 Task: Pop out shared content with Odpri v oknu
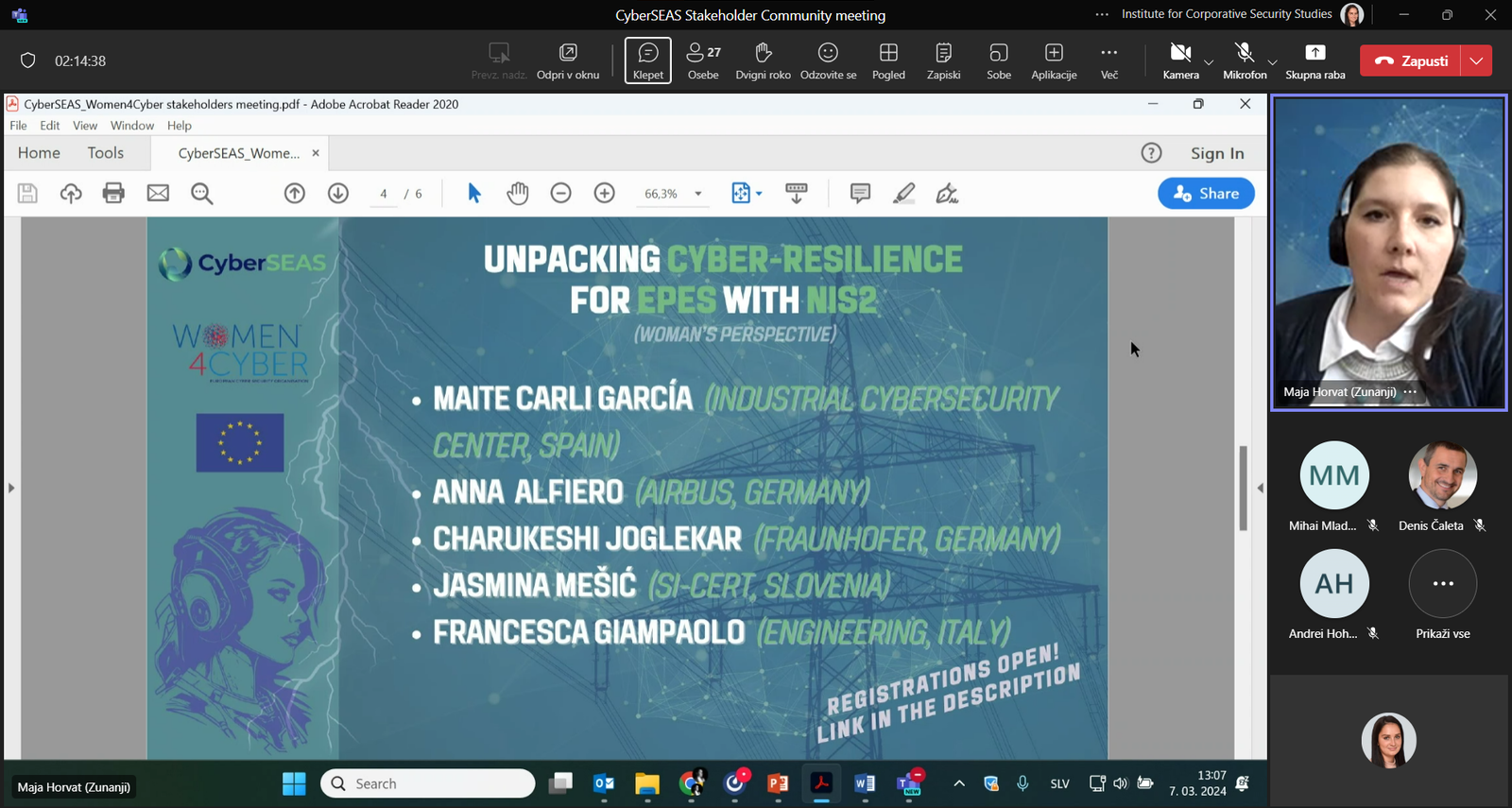tap(568, 60)
